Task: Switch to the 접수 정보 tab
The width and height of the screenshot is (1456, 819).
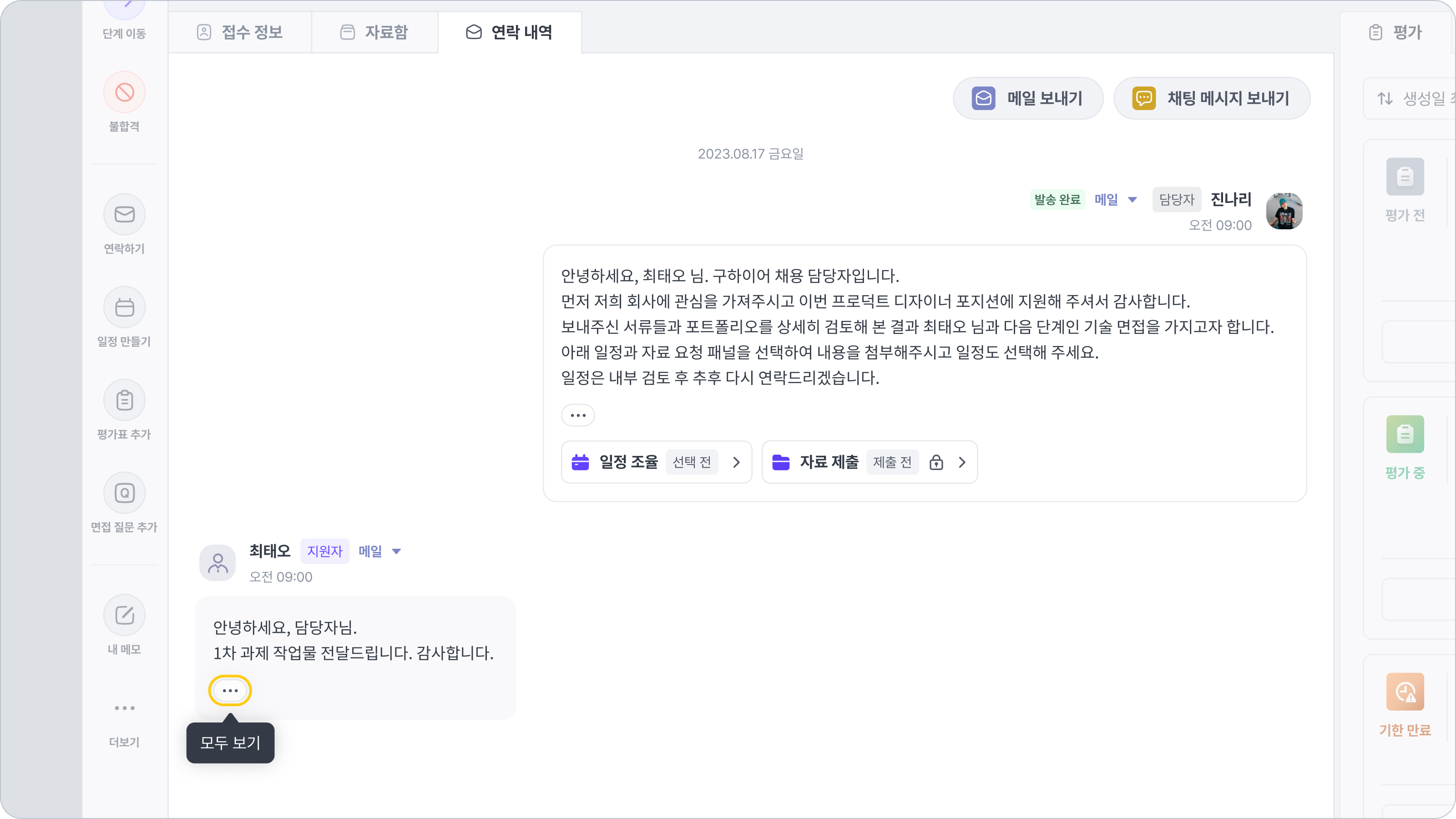Action: (x=240, y=32)
